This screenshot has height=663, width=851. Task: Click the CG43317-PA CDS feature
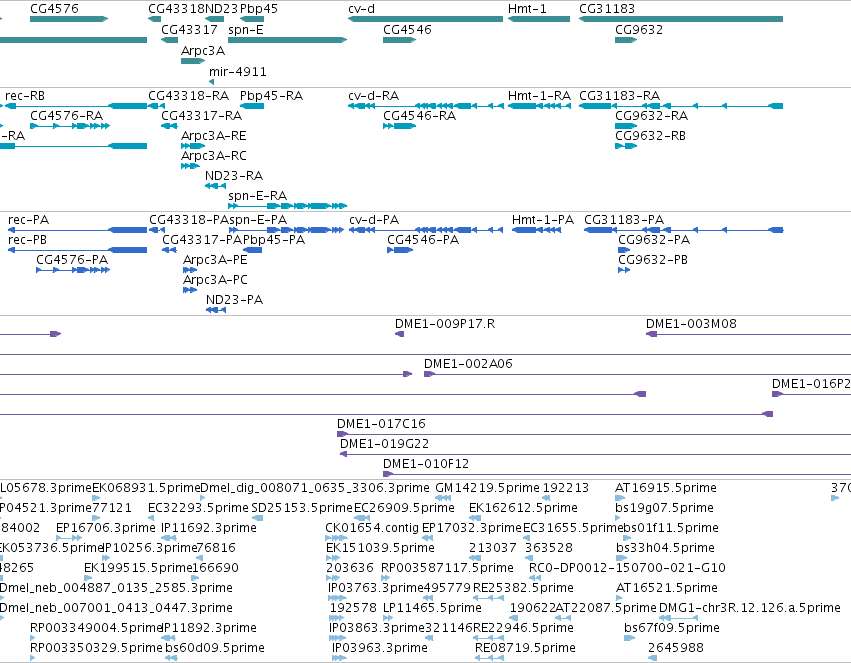169,250
